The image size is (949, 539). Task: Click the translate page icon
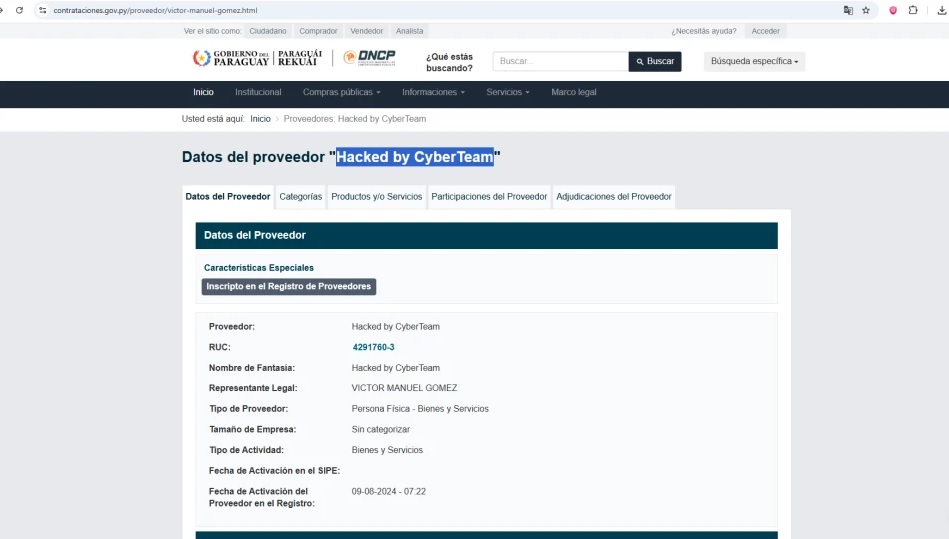(848, 10)
